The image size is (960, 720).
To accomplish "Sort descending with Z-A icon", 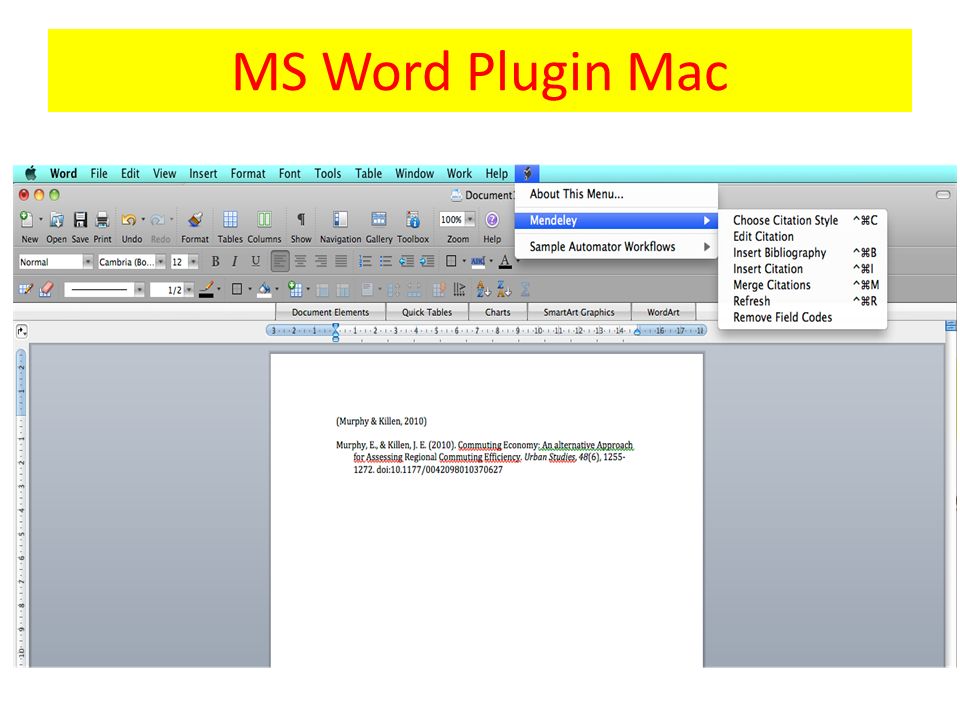I will click(x=504, y=289).
